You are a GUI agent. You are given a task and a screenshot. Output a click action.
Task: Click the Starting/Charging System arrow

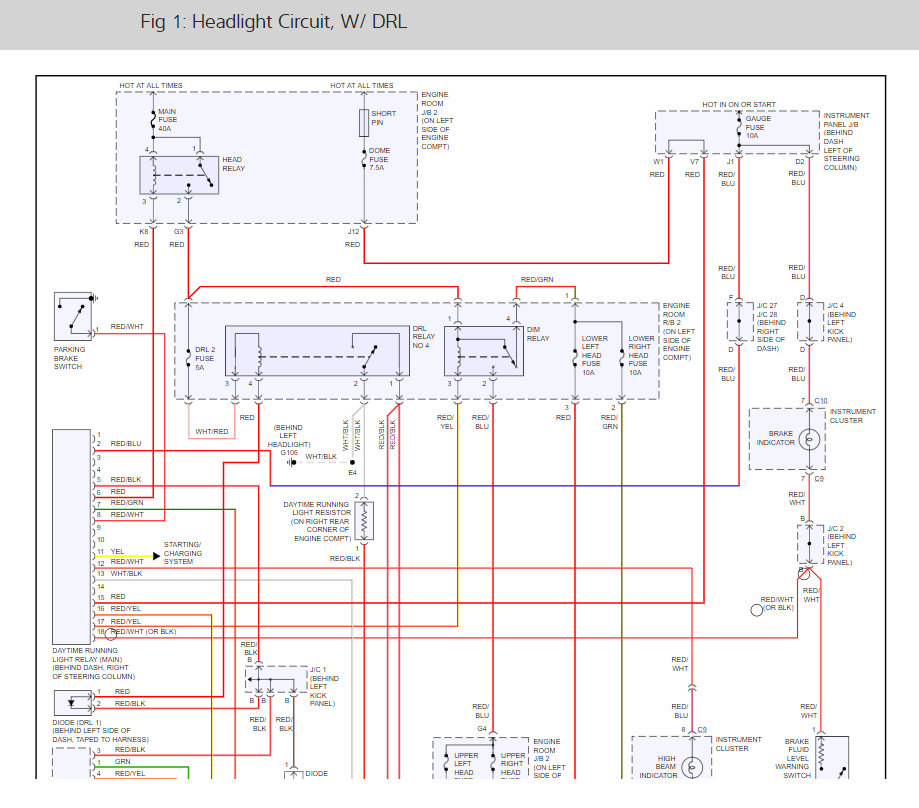pyautogui.click(x=156, y=555)
